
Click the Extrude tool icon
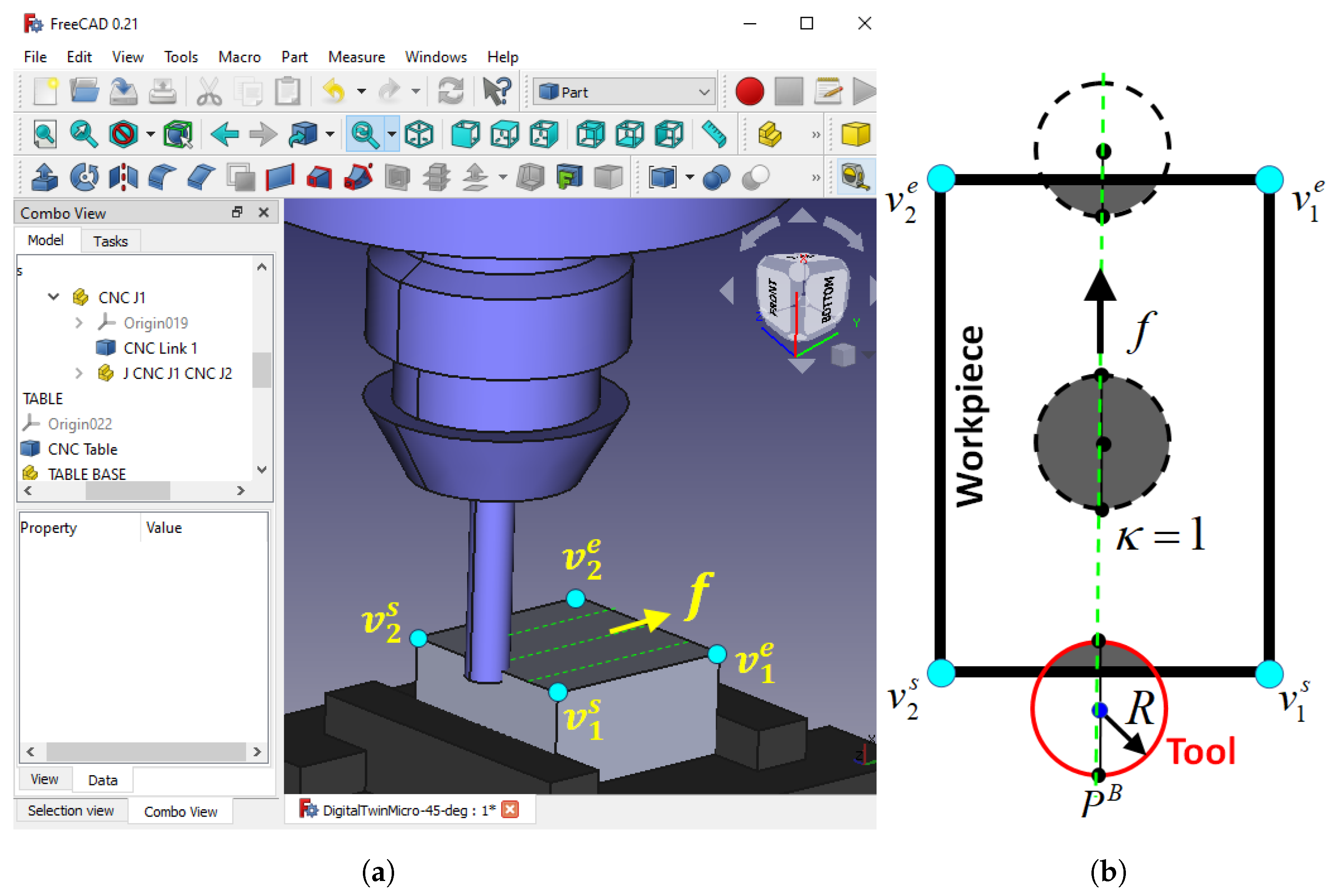45,177
